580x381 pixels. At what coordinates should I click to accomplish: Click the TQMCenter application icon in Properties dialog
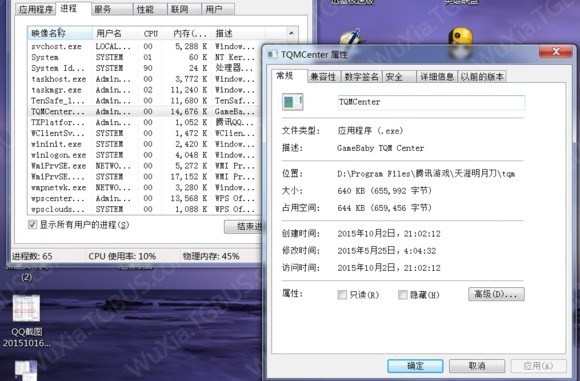click(293, 102)
